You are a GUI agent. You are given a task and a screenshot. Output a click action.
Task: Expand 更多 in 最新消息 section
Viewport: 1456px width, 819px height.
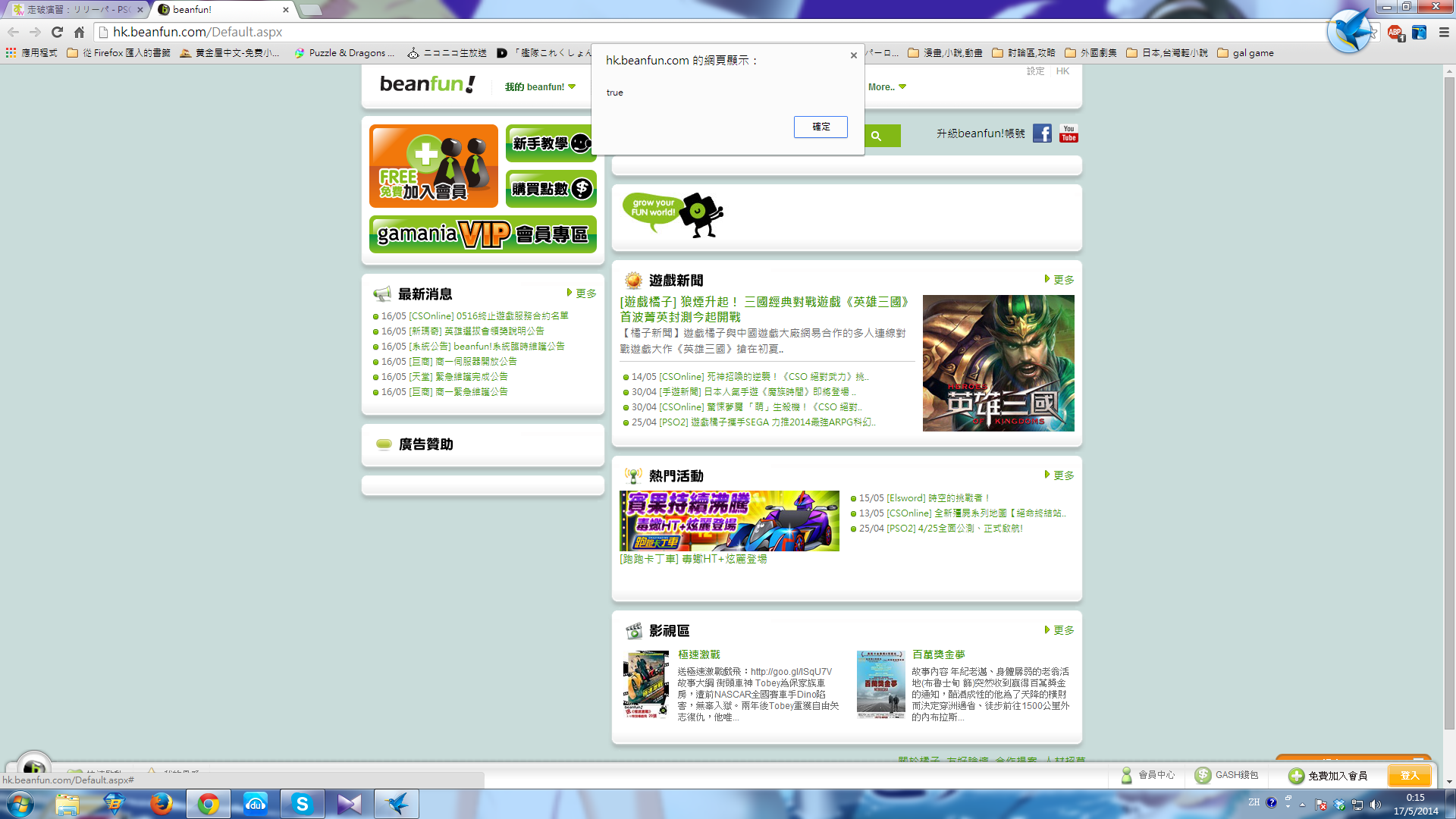coord(582,293)
